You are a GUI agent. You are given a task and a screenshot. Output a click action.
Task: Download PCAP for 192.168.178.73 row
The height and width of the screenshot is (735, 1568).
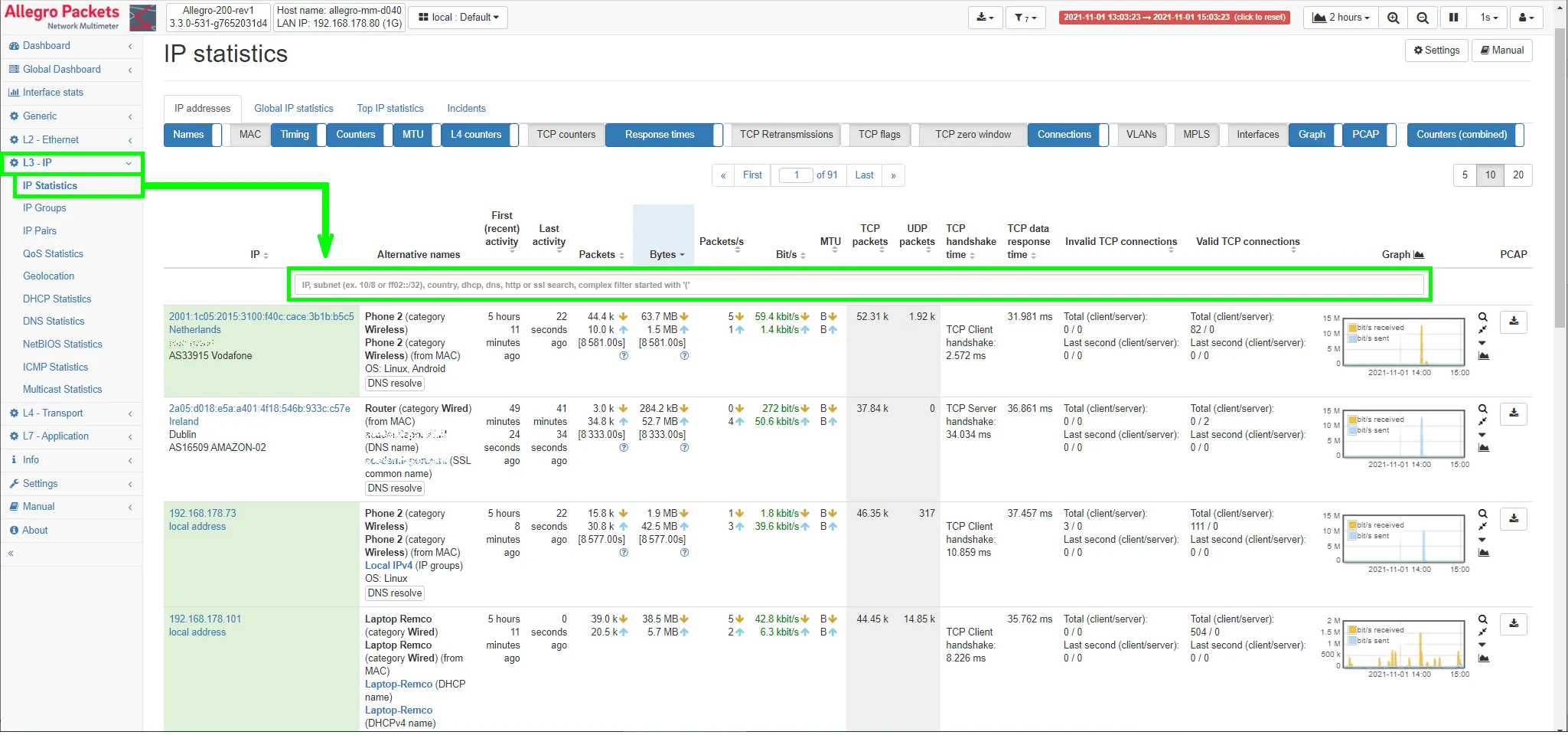1513,519
